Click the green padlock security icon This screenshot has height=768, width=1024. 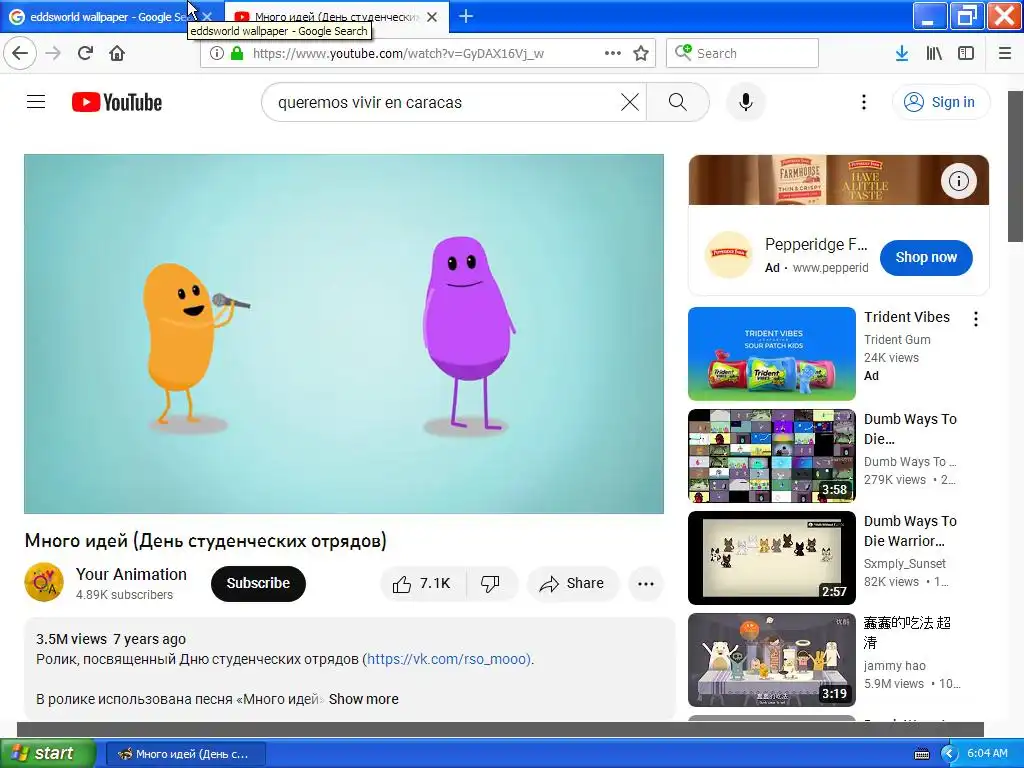237,53
